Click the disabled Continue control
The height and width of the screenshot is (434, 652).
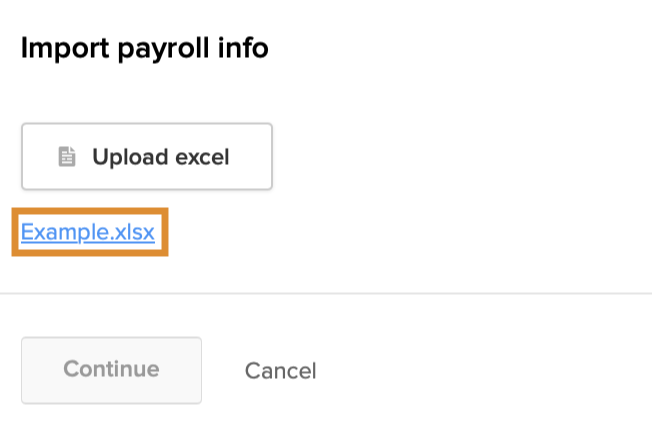point(111,370)
